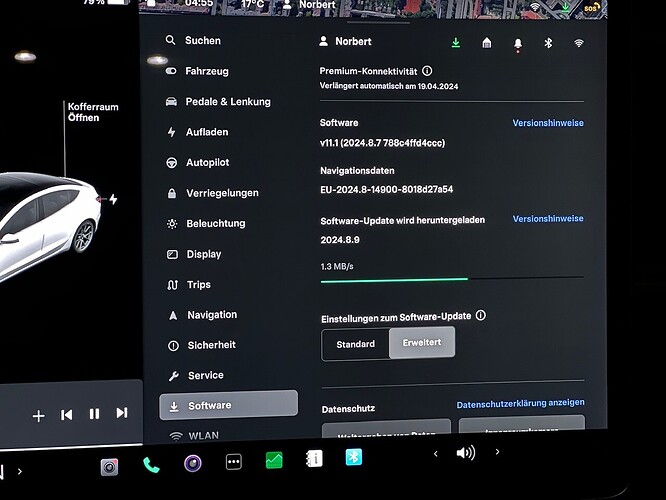Skip to previous track
This screenshot has height=500, width=666.
click(x=66, y=415)
